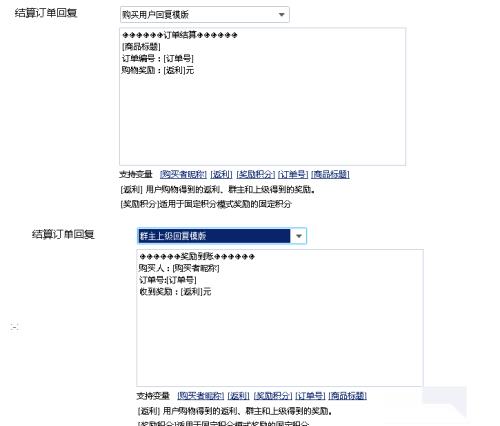Open the 购买用户回复模版 dropdown
The image size is (500, 426).
[204, 15]
